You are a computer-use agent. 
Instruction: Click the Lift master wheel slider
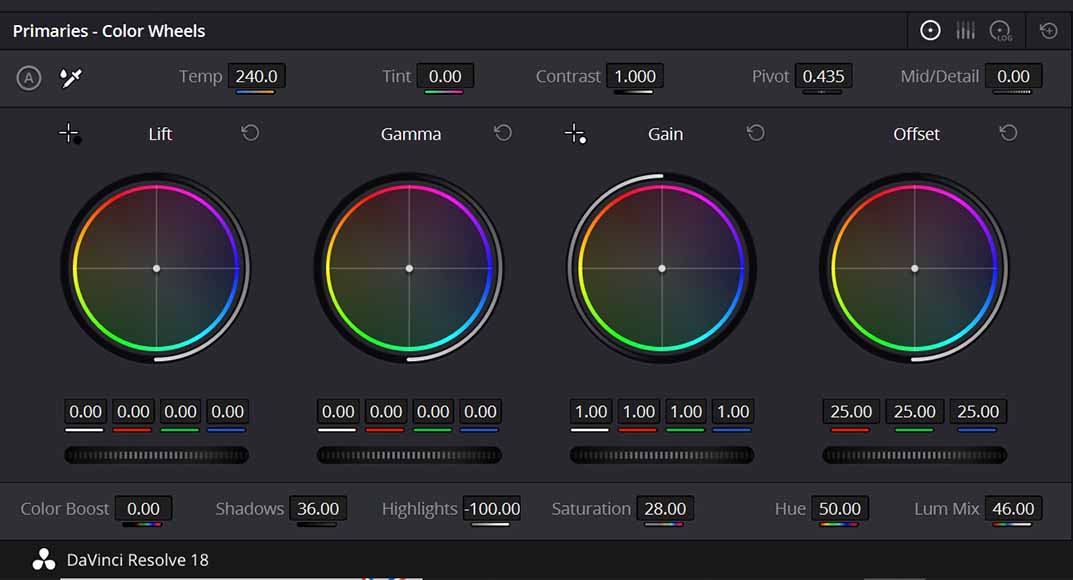[156, 455]
